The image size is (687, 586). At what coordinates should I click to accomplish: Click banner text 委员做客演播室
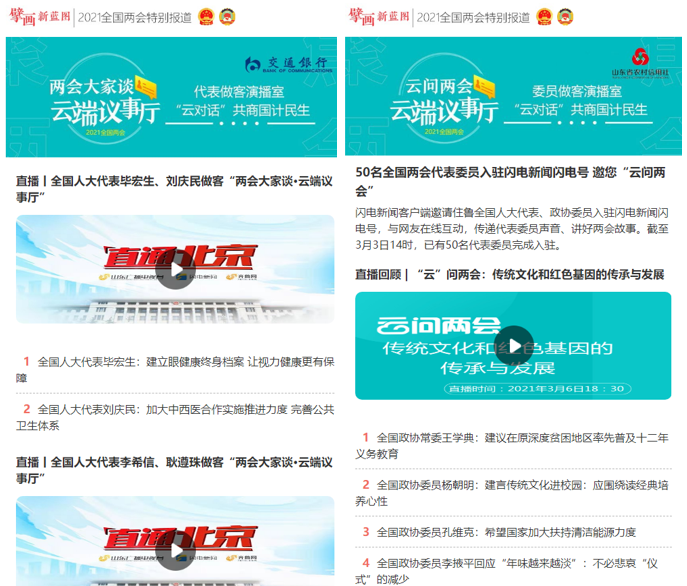click(577, 91)
